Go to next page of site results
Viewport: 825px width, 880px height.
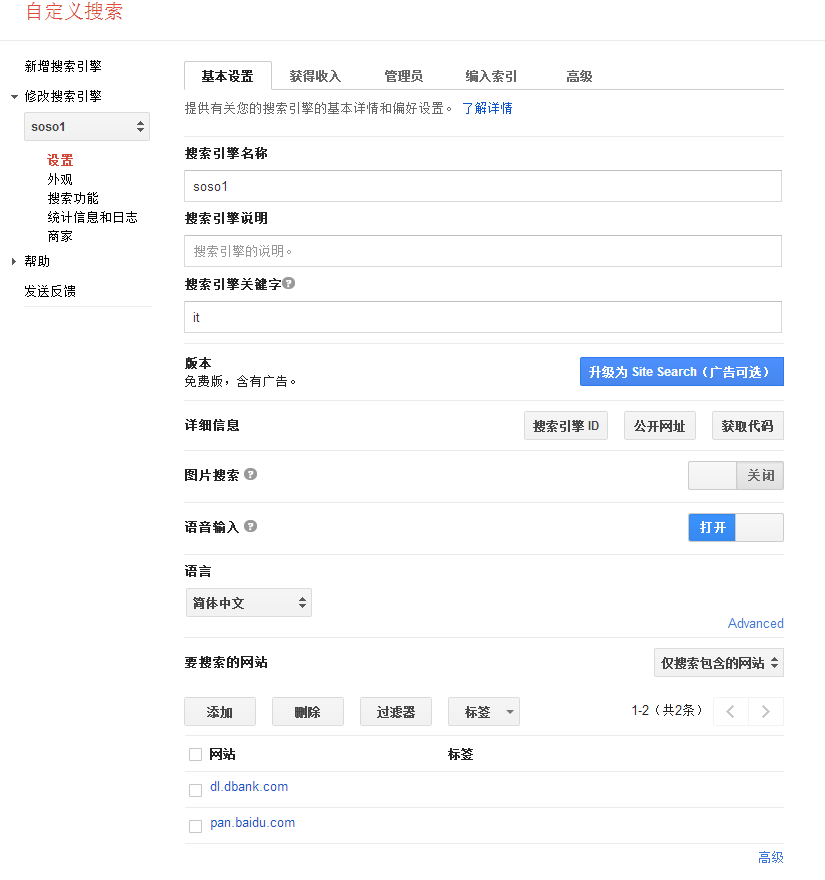(x=765, y=711)
